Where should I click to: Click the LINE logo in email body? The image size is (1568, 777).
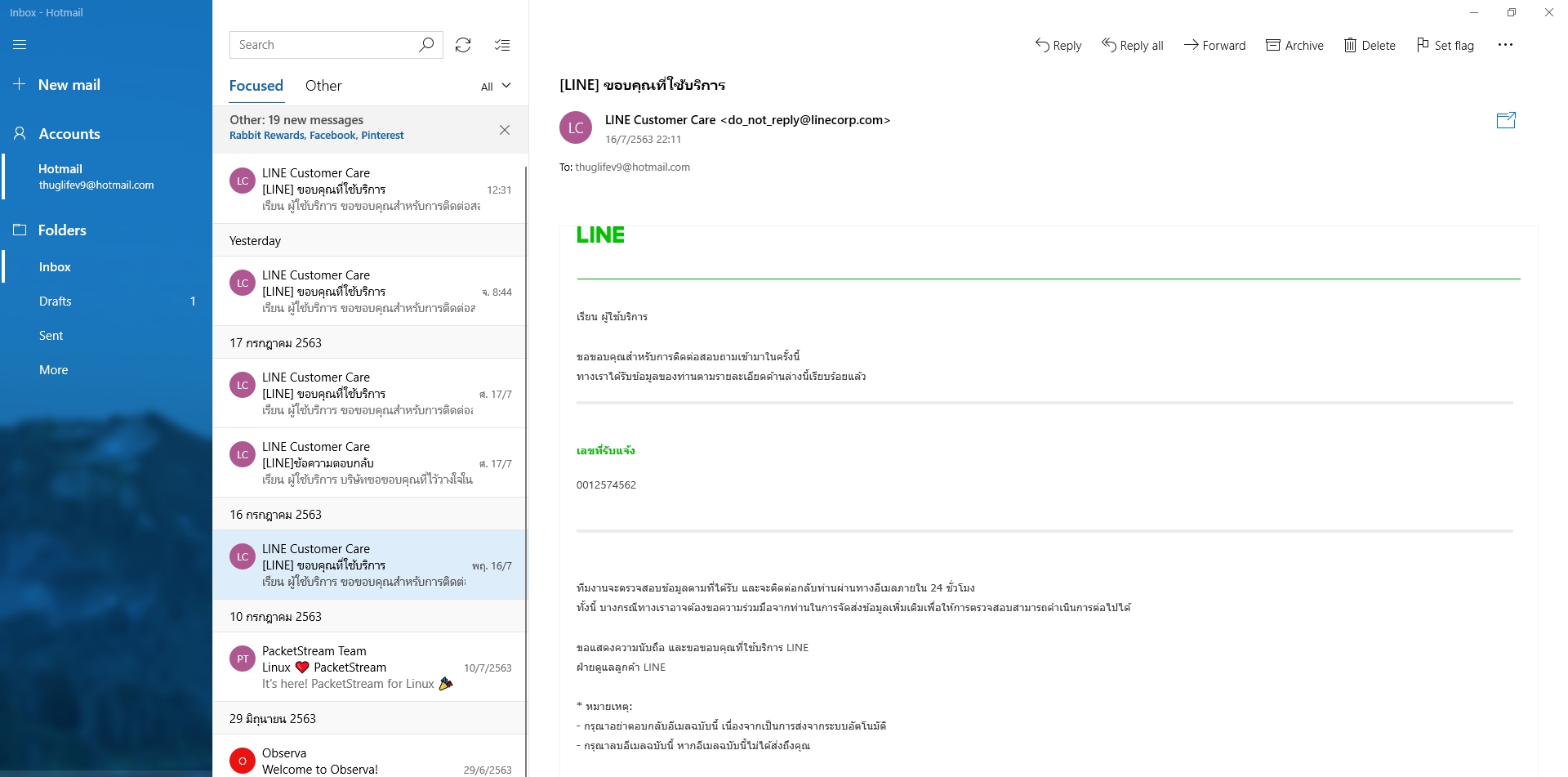pos(600,235)
